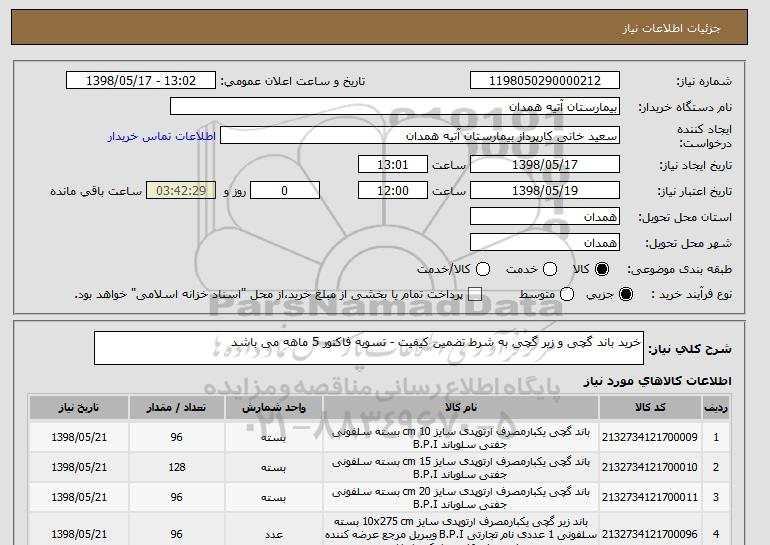Viewport: 770px width, 545px height.
Task: Click the کد کالا column header
Action: point(650,408)
